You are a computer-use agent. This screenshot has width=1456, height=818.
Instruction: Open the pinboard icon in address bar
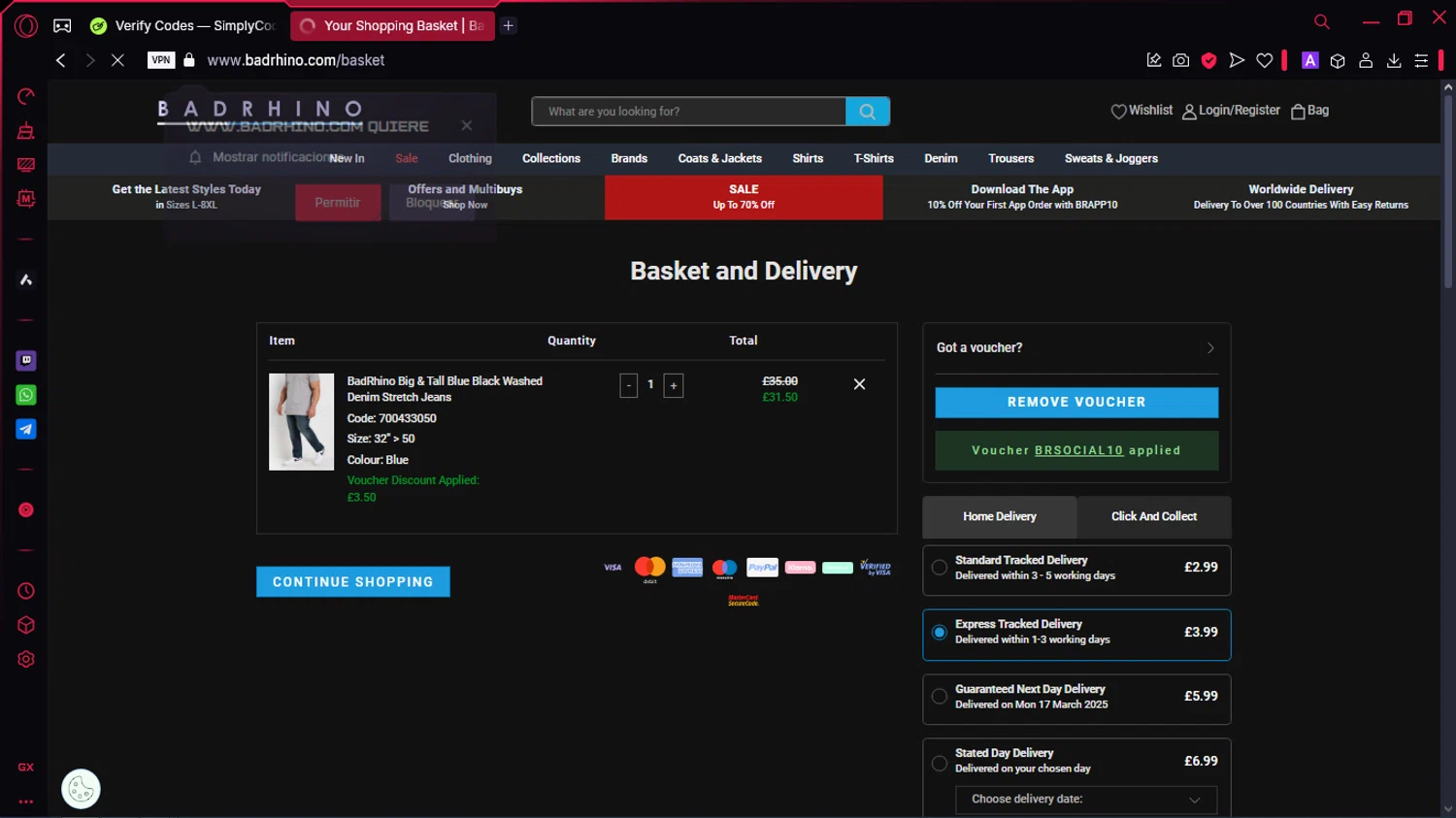[1154, 60]
